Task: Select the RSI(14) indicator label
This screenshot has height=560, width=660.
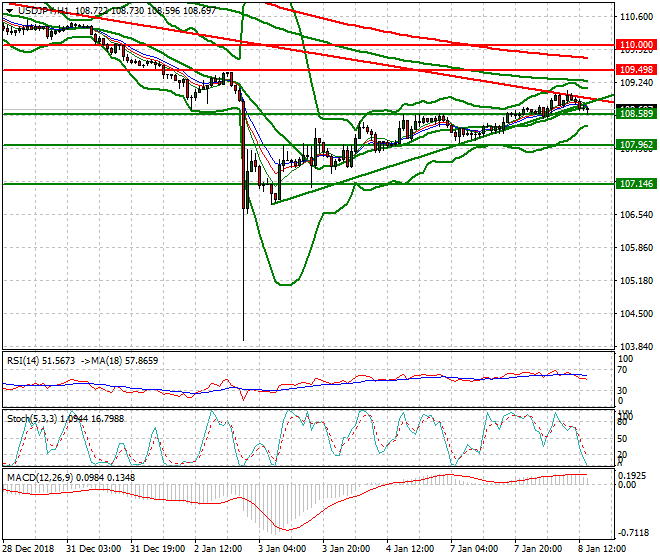Action: (x=41, y=361)
